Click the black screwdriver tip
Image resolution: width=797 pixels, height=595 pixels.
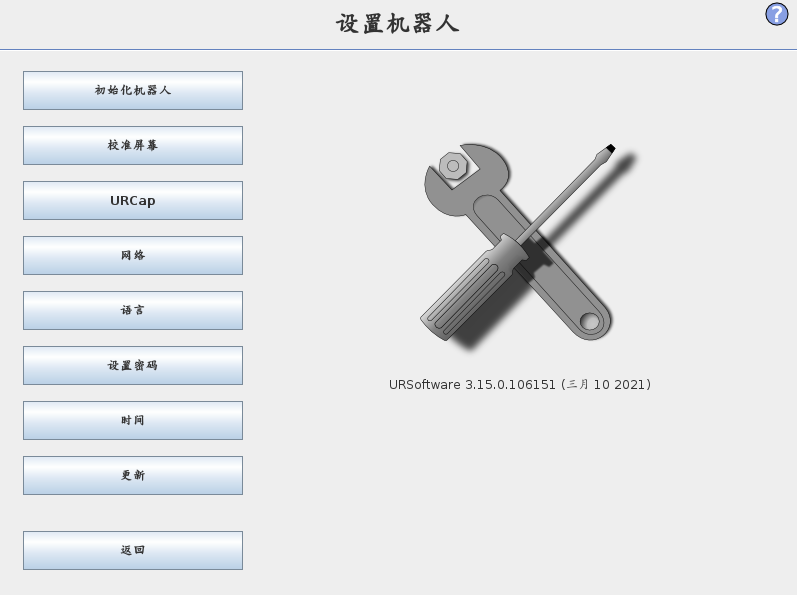click(x=610, y=149)
